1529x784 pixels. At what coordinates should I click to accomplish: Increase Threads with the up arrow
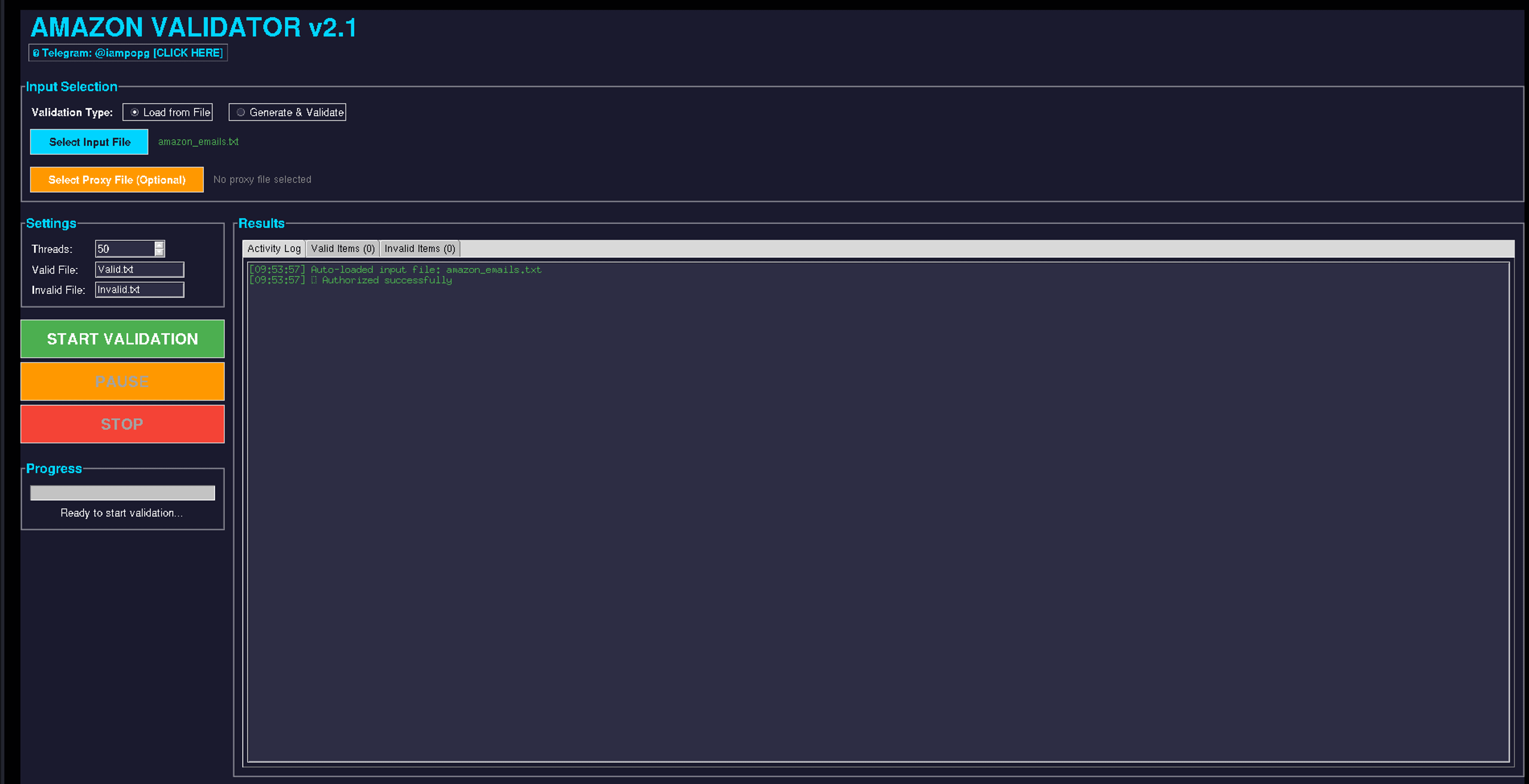point(159,245)
